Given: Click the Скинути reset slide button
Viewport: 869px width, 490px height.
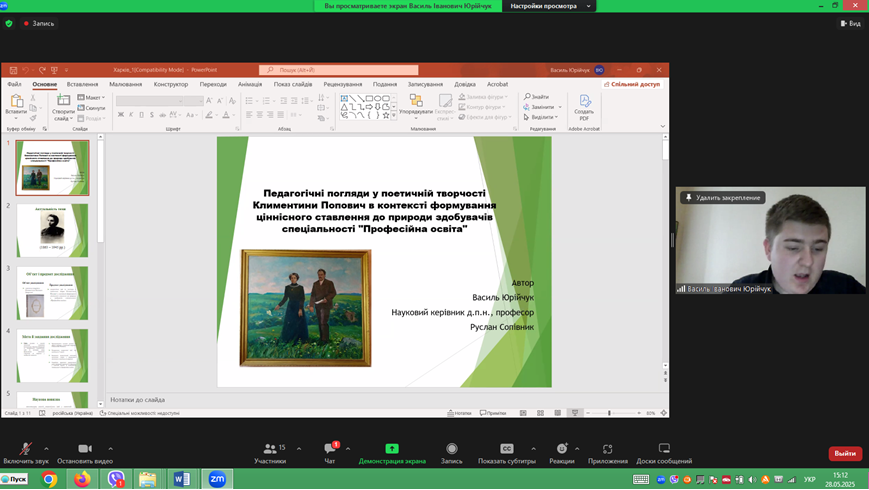Looking at the screenshot, I should (91, 108).
